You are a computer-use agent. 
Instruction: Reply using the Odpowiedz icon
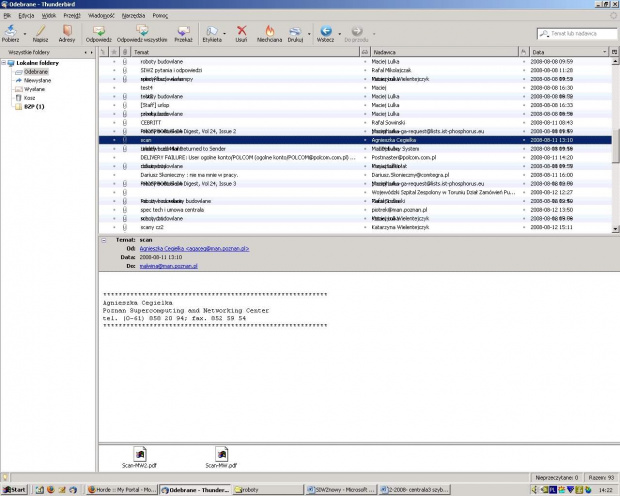(98, 31)
